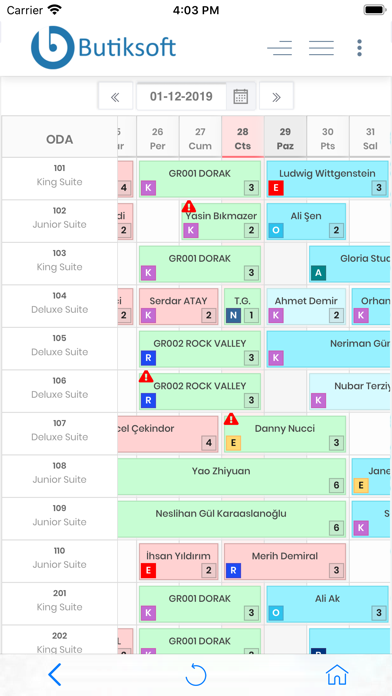Click blue O badge on Ali Şen booking
The width and height of the screenshot is (392, 696).
[276, 230]
